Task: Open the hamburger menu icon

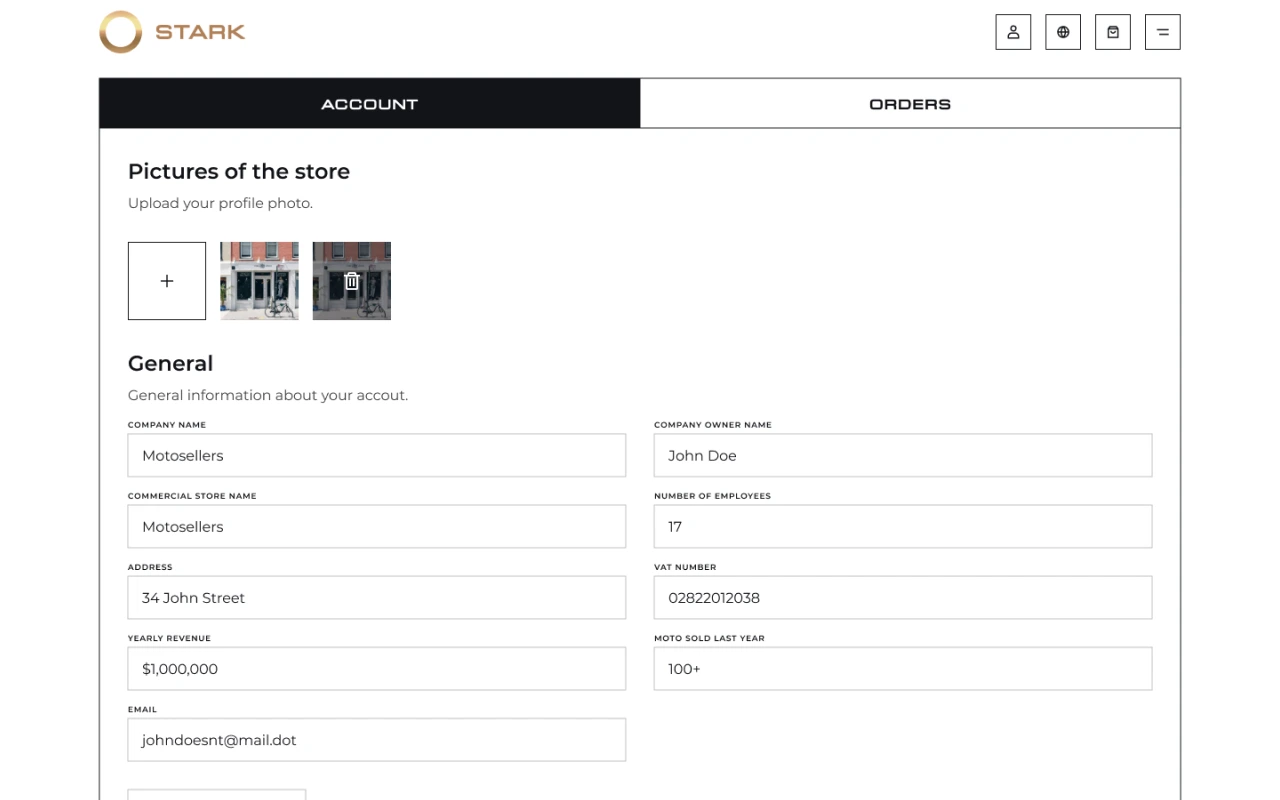Action: click(x=1163, y=32)
